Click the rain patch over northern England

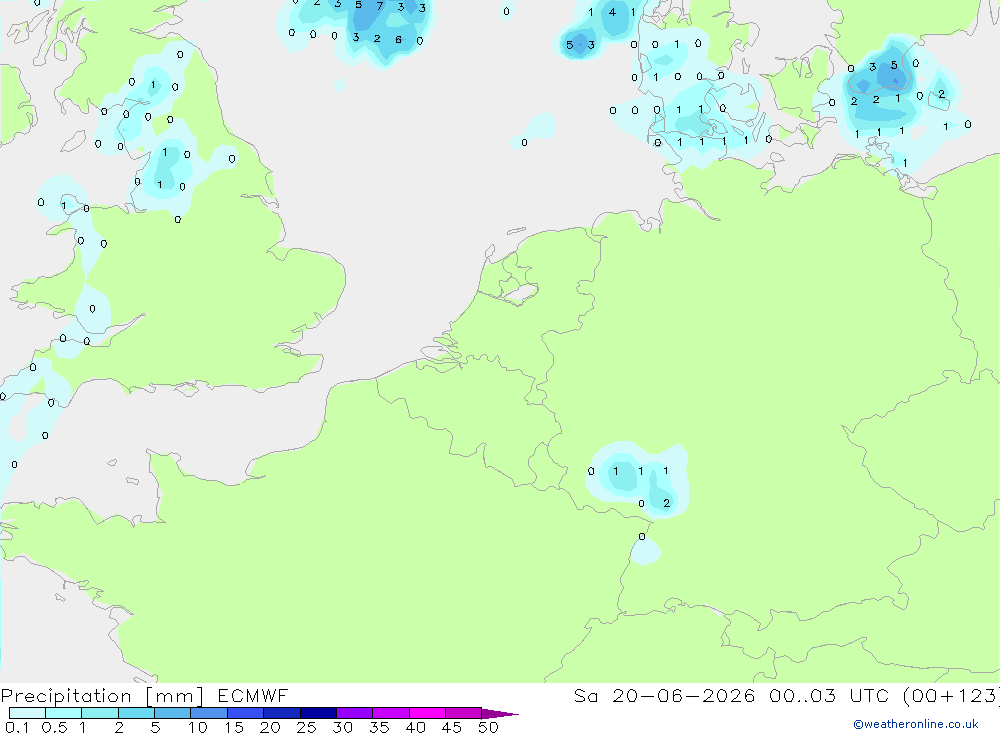click(167, 171)
